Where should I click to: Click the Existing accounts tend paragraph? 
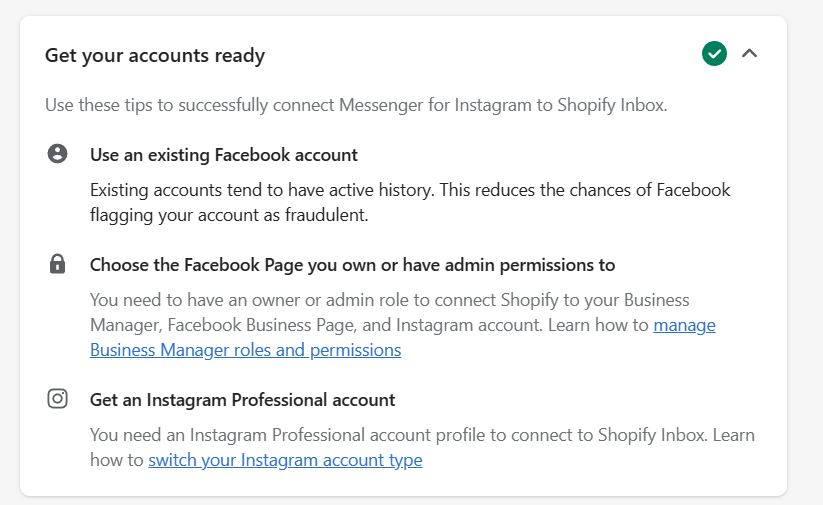click(410, 202)
